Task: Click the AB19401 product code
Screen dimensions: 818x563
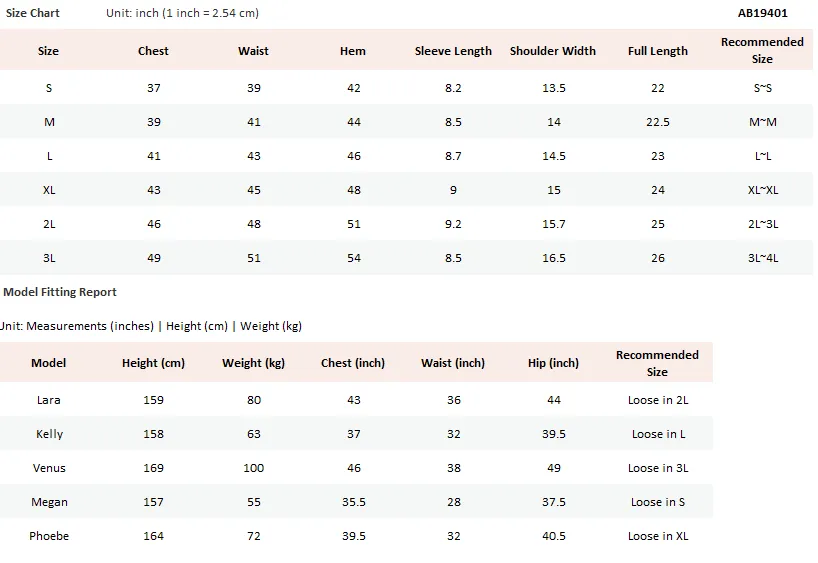Action: [762, 13]
